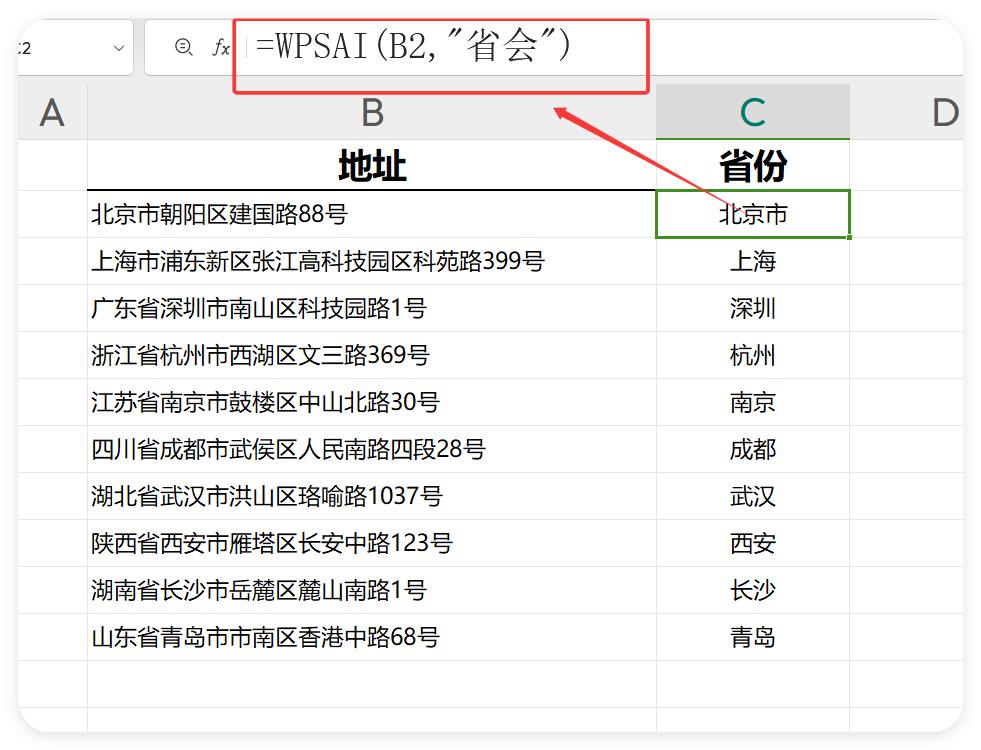
Task: Select column A header
Action: pyautogui.click(x=53, y=112)
